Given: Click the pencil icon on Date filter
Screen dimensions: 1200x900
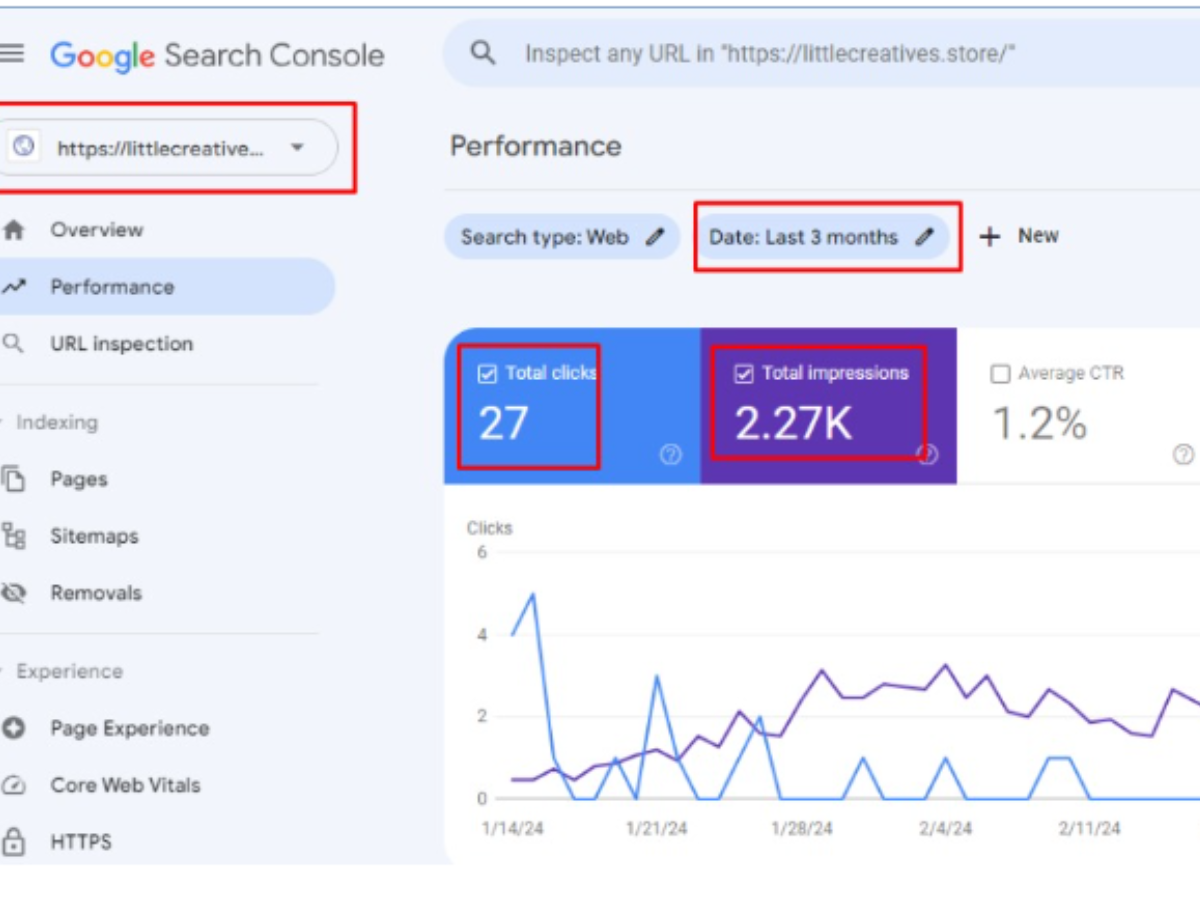Looking at the screenshot, I should point(925,237).
